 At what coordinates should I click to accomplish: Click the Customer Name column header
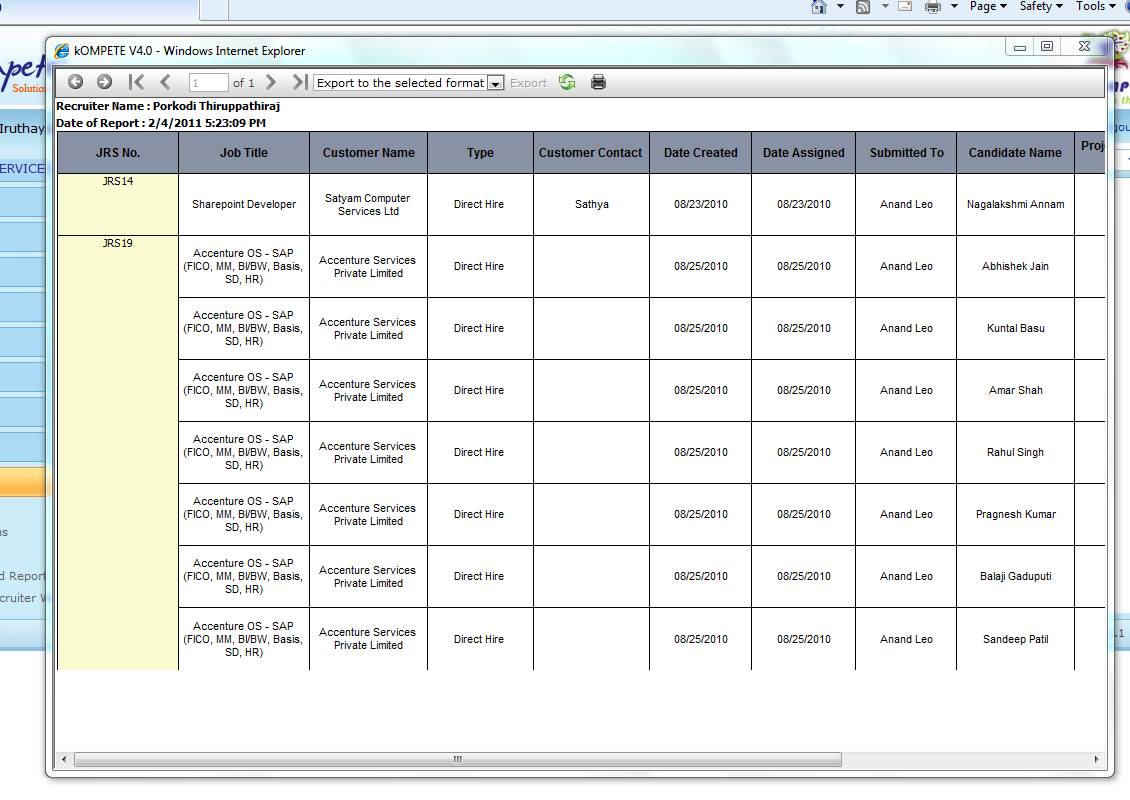368,153
